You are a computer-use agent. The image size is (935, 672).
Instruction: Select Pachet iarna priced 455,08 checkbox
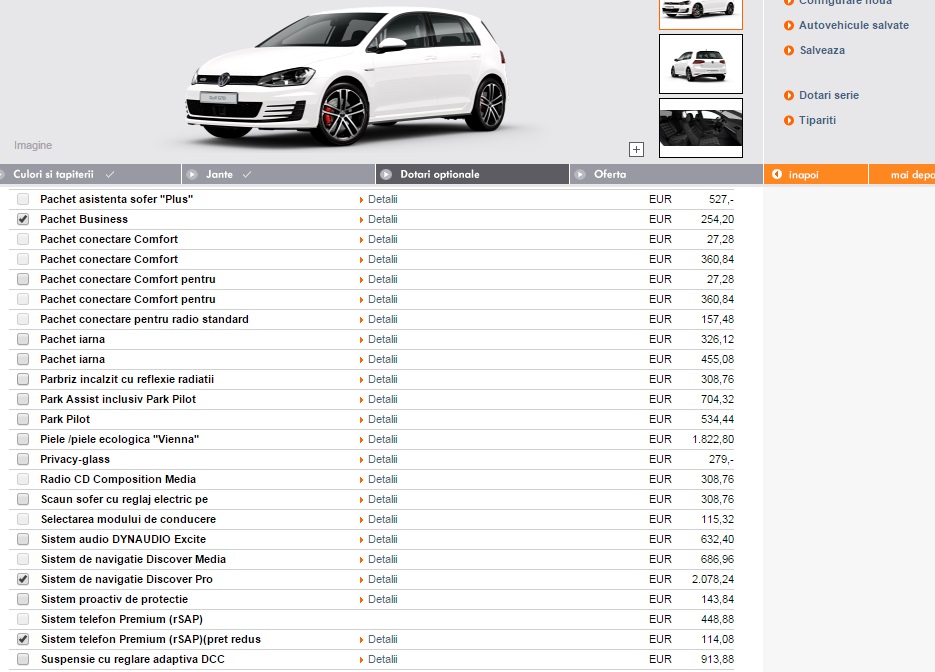[23, 359]
